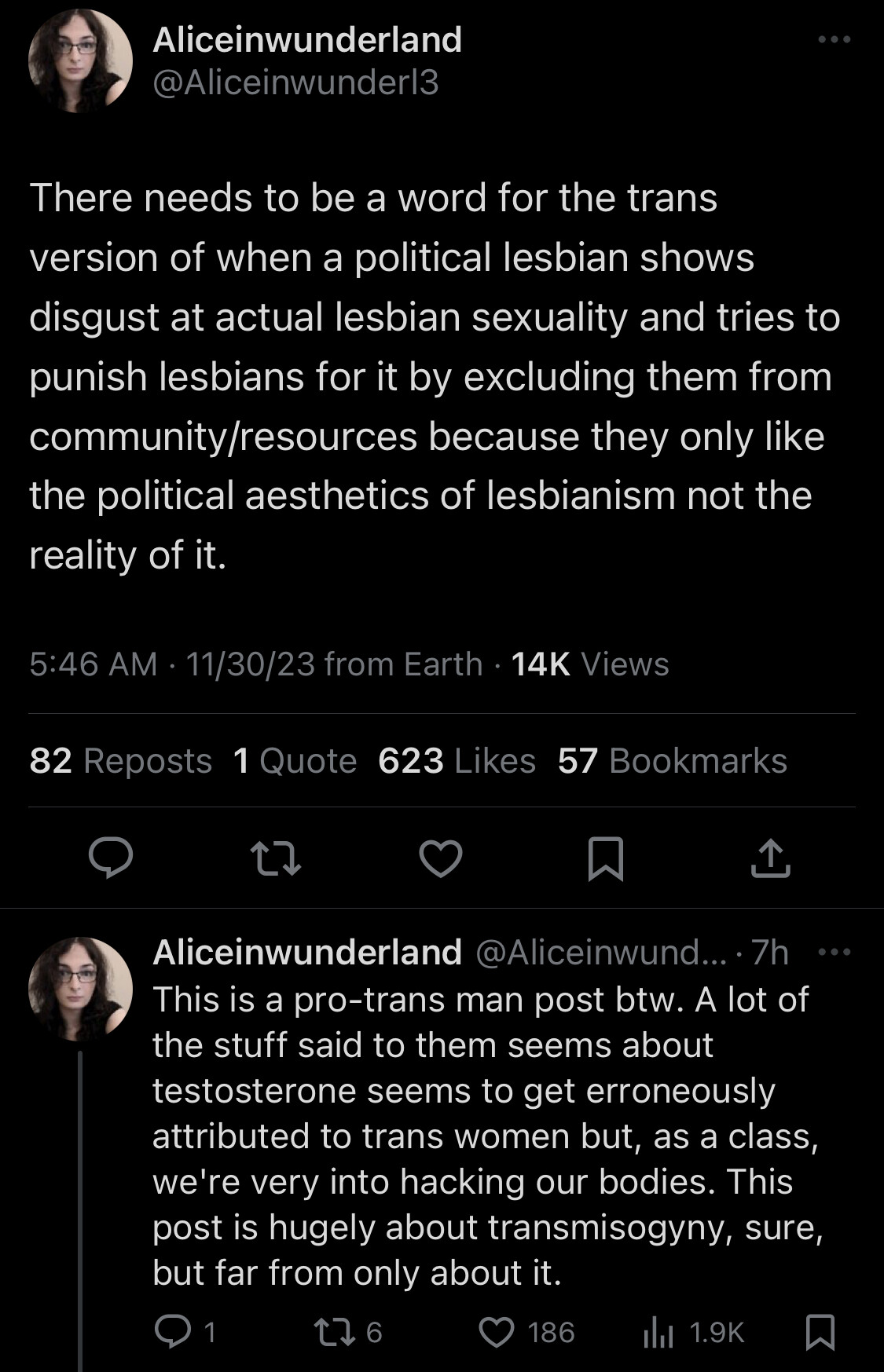Repost the follow-up reply tweet
Image resolution: width=884 pixels, height=1372 pixels.
click(x=328, y=1332)
